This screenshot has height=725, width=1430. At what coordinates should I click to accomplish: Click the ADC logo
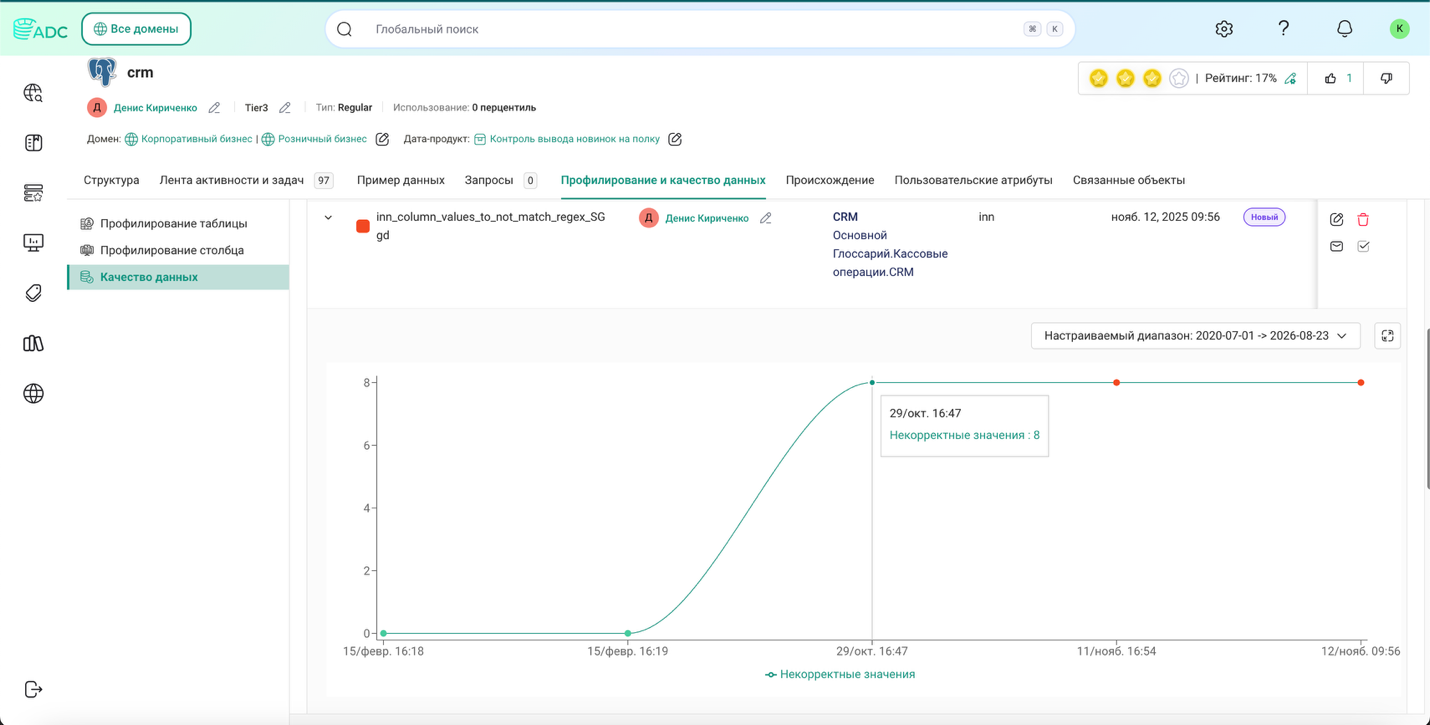click(40, 29)
